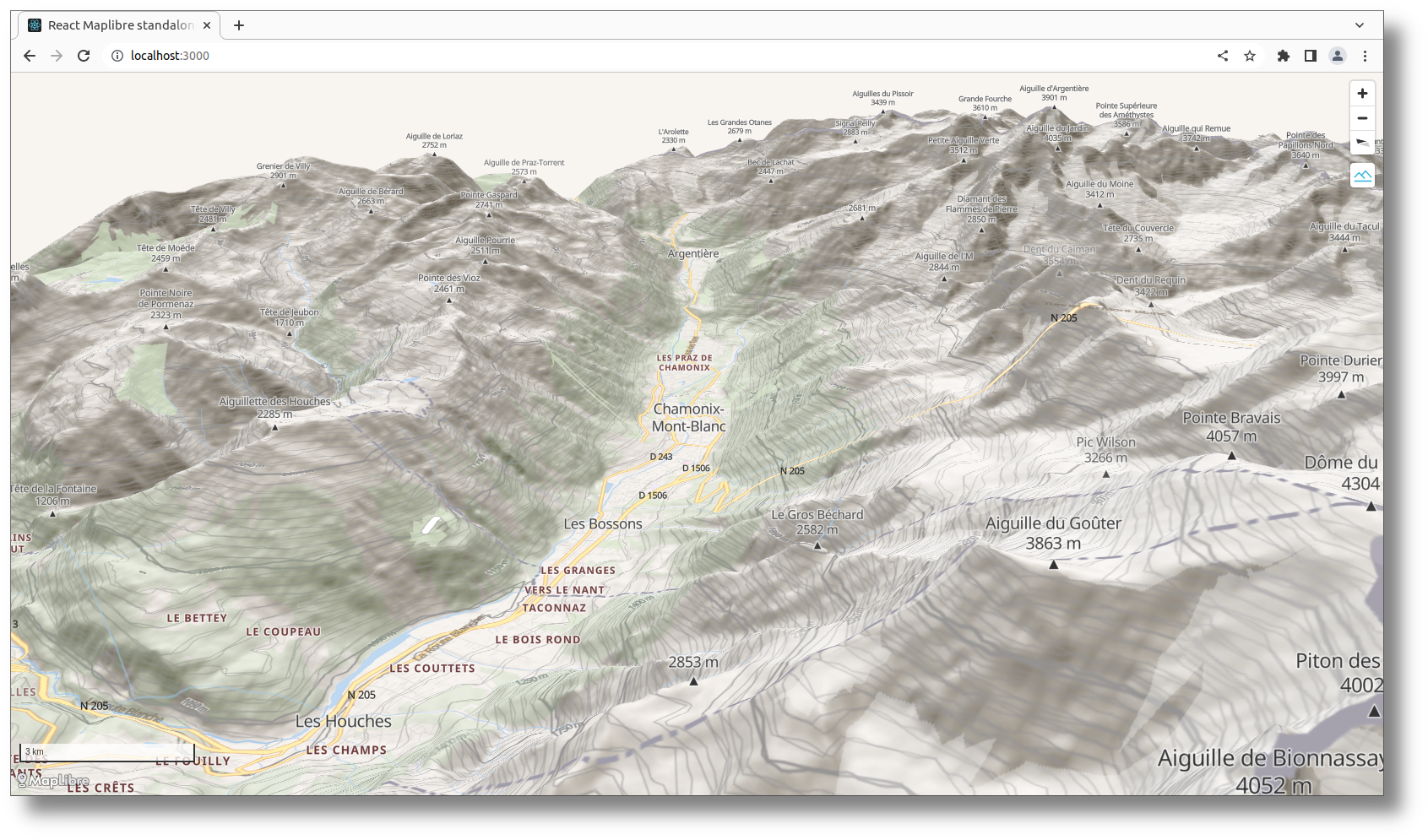
Task: Click the TACONNAZ label
Action: tap(554, 608)
